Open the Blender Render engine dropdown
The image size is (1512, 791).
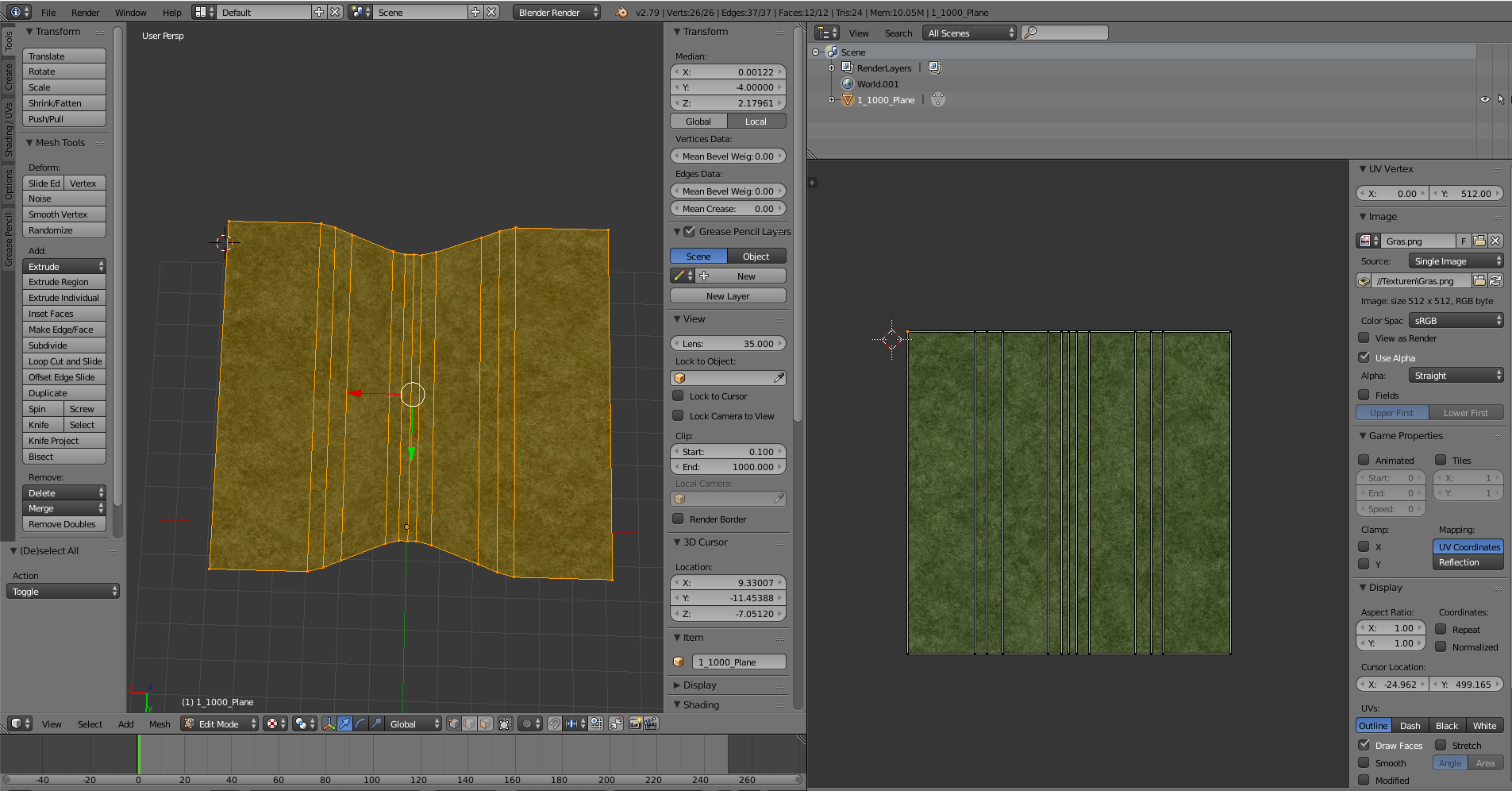556,12
